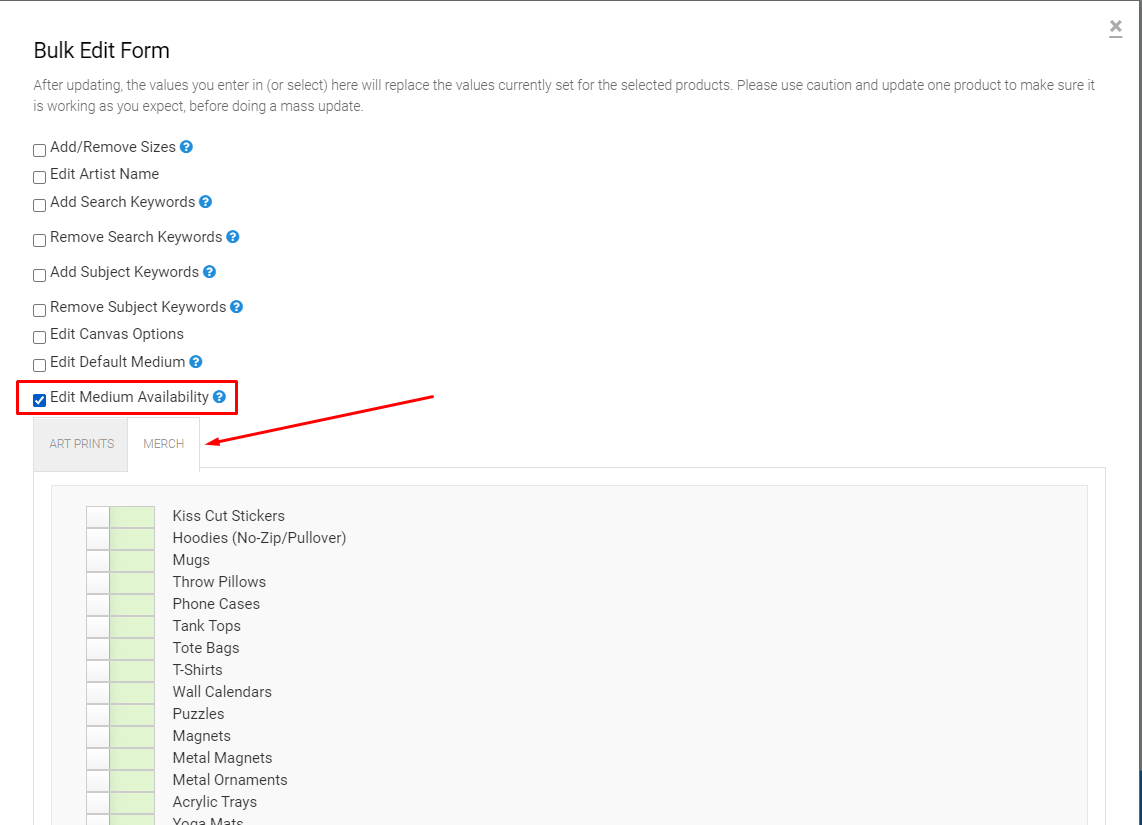Toggle the Metal Ornaments availability switch
This screenshot has height=825, width=1142.
(120, 780)
